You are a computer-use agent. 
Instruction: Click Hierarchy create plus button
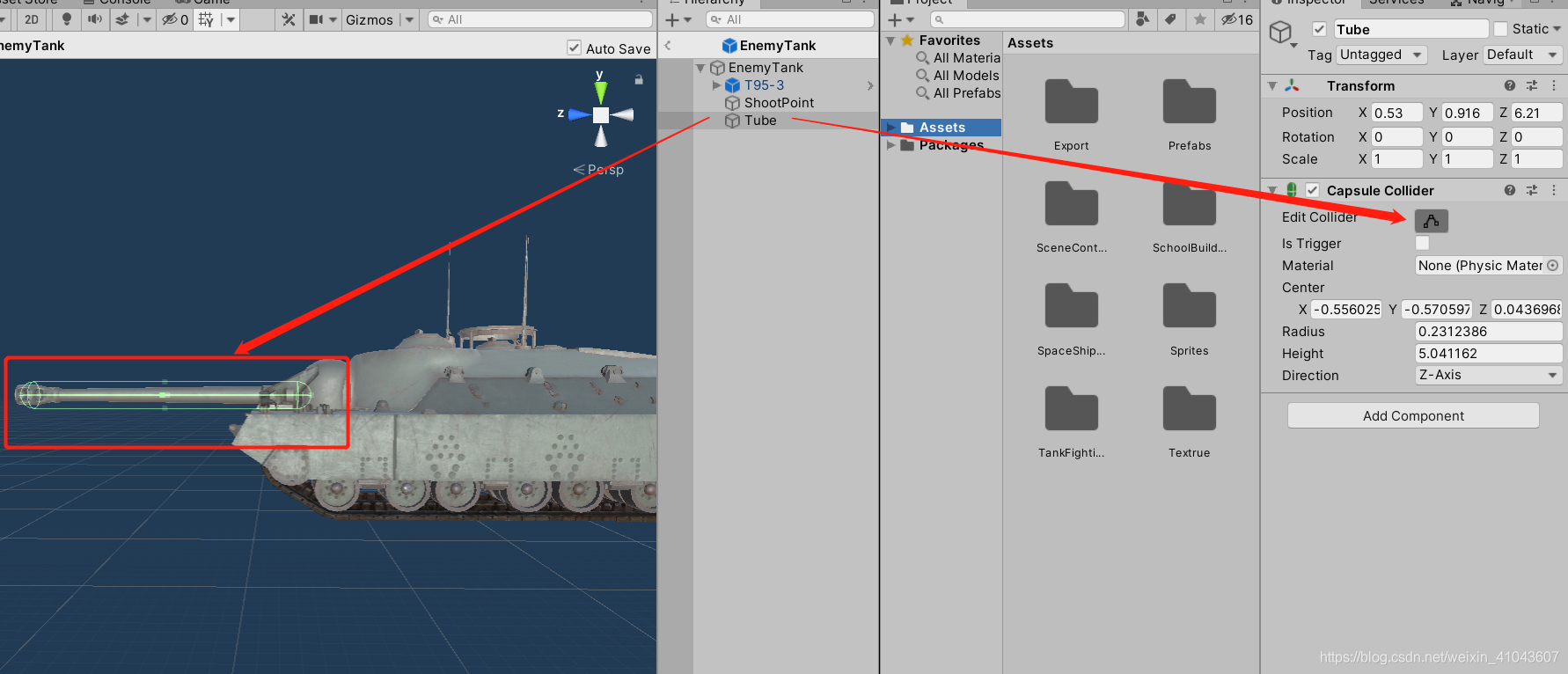click(x=672, y=19)
